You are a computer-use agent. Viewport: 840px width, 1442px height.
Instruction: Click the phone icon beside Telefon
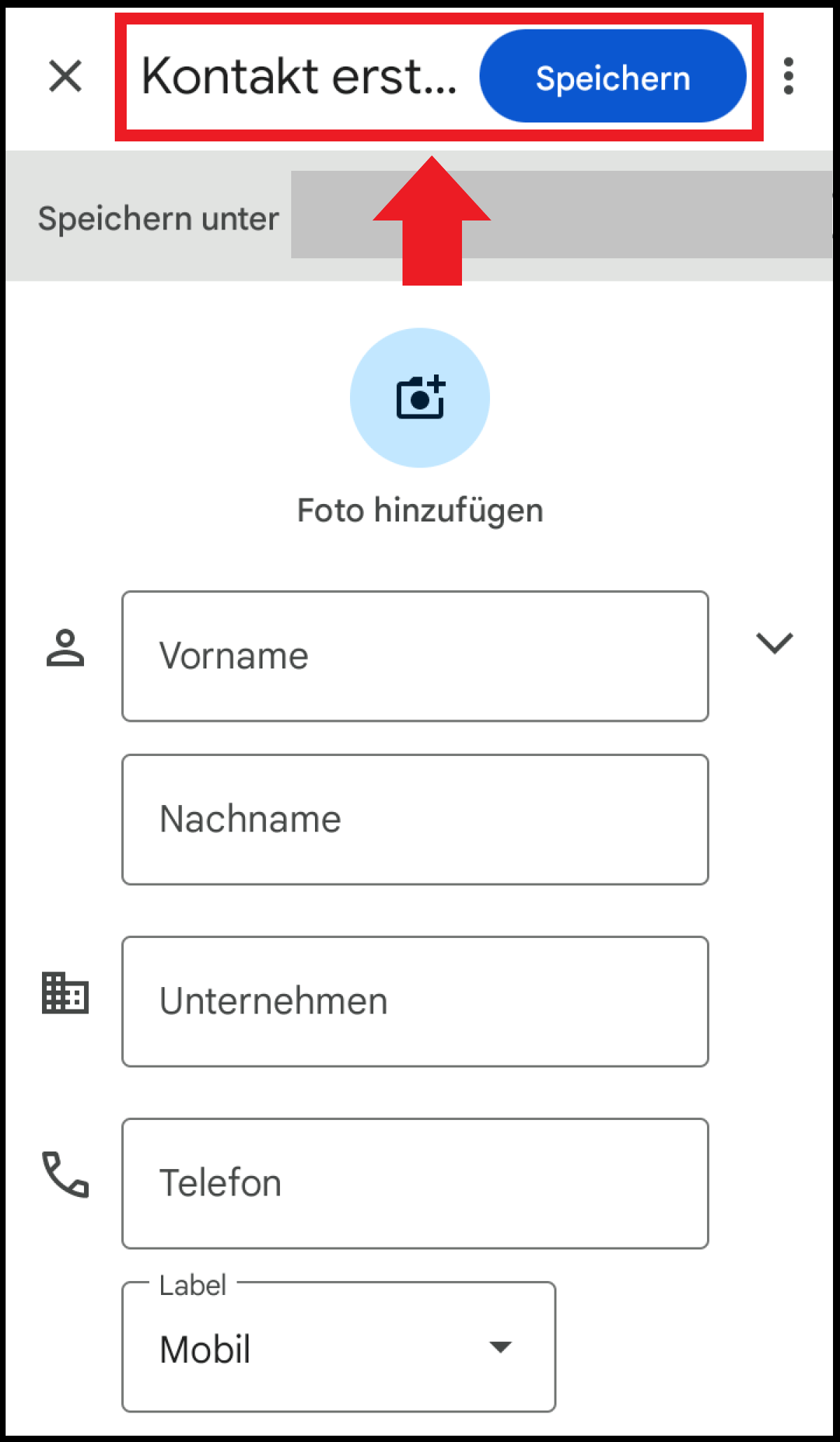[x=65, y=1175]
